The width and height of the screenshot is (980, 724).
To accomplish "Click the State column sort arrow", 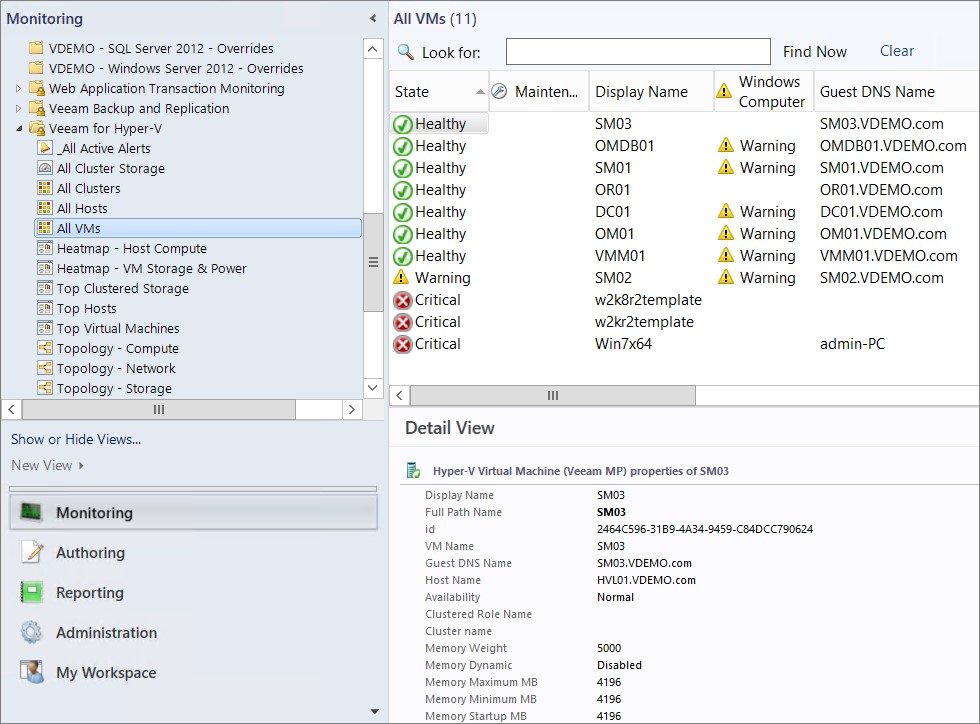I will [x=479, y=92].
